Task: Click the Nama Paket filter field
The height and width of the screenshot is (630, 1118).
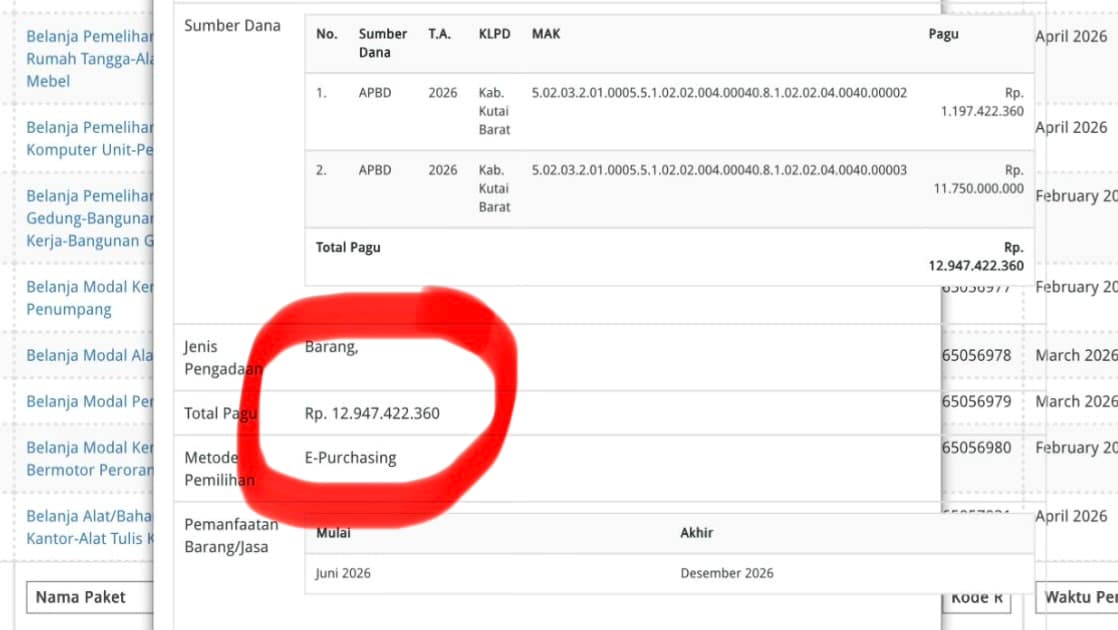Action: click(x=90, y=597)
